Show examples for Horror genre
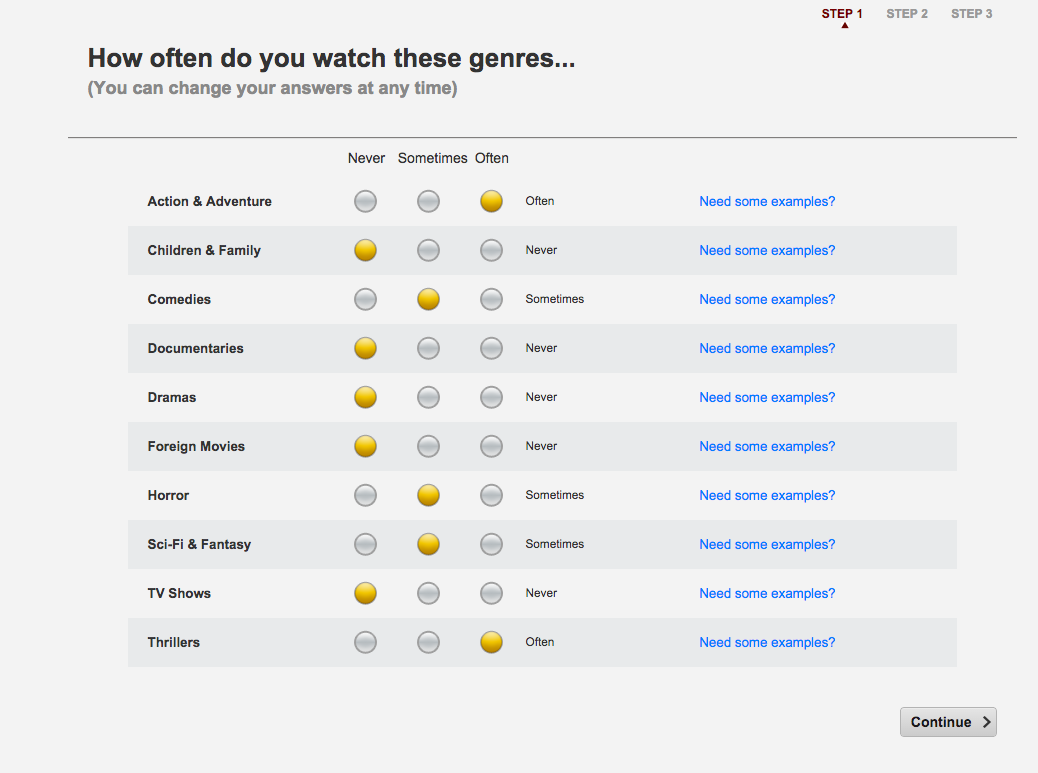Screen dimensions: 1038x773 [x=767, y=495]
